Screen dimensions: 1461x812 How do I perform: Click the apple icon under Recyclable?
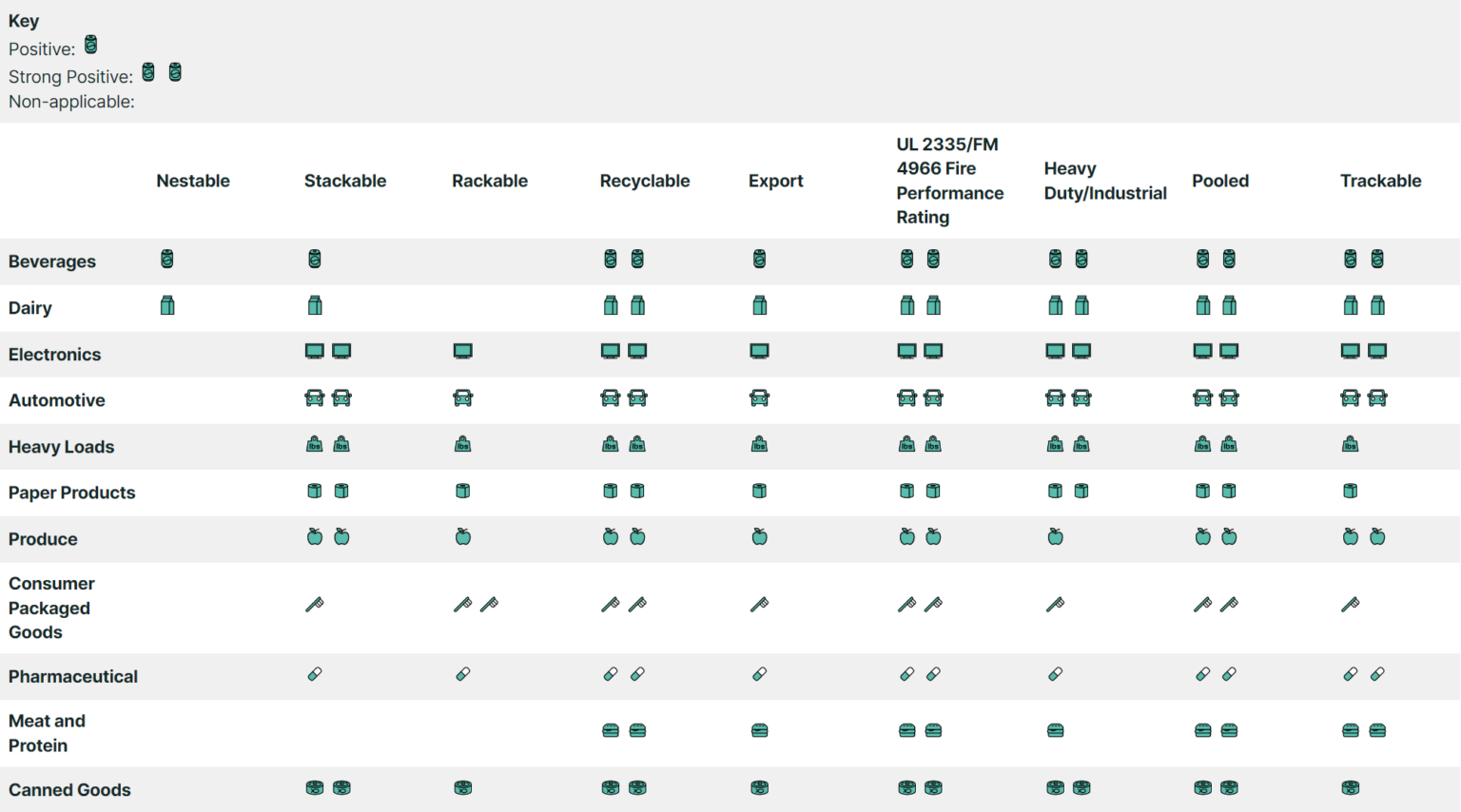[610, 536]
